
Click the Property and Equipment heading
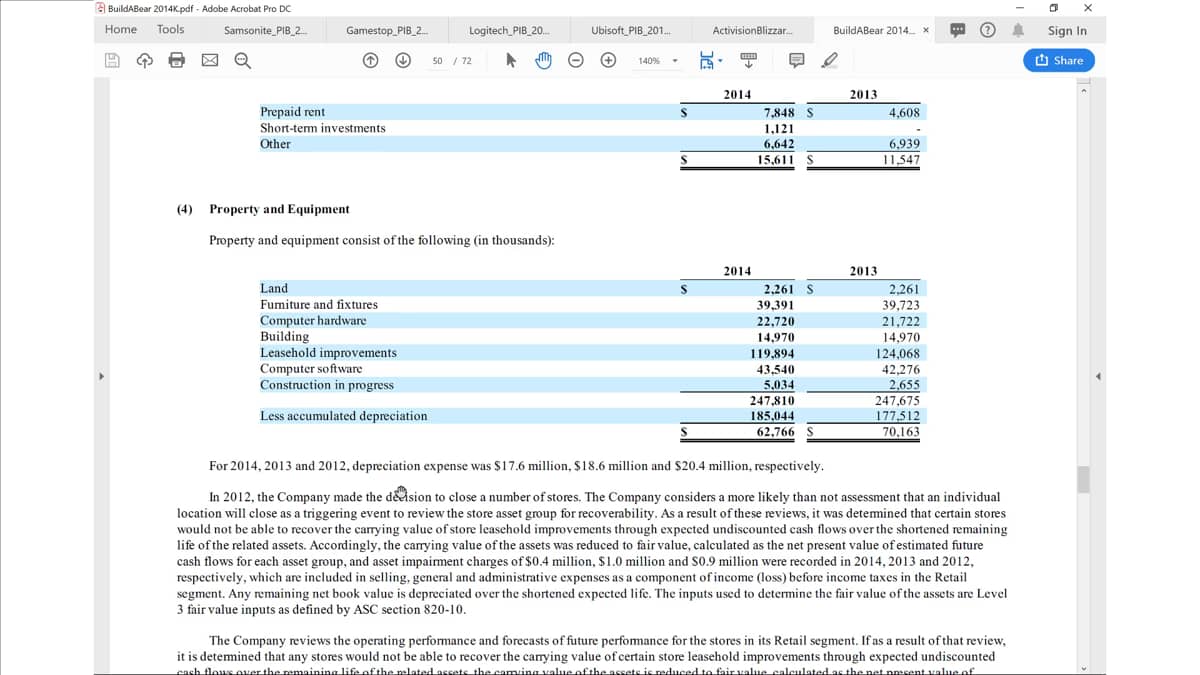[279, 209]
